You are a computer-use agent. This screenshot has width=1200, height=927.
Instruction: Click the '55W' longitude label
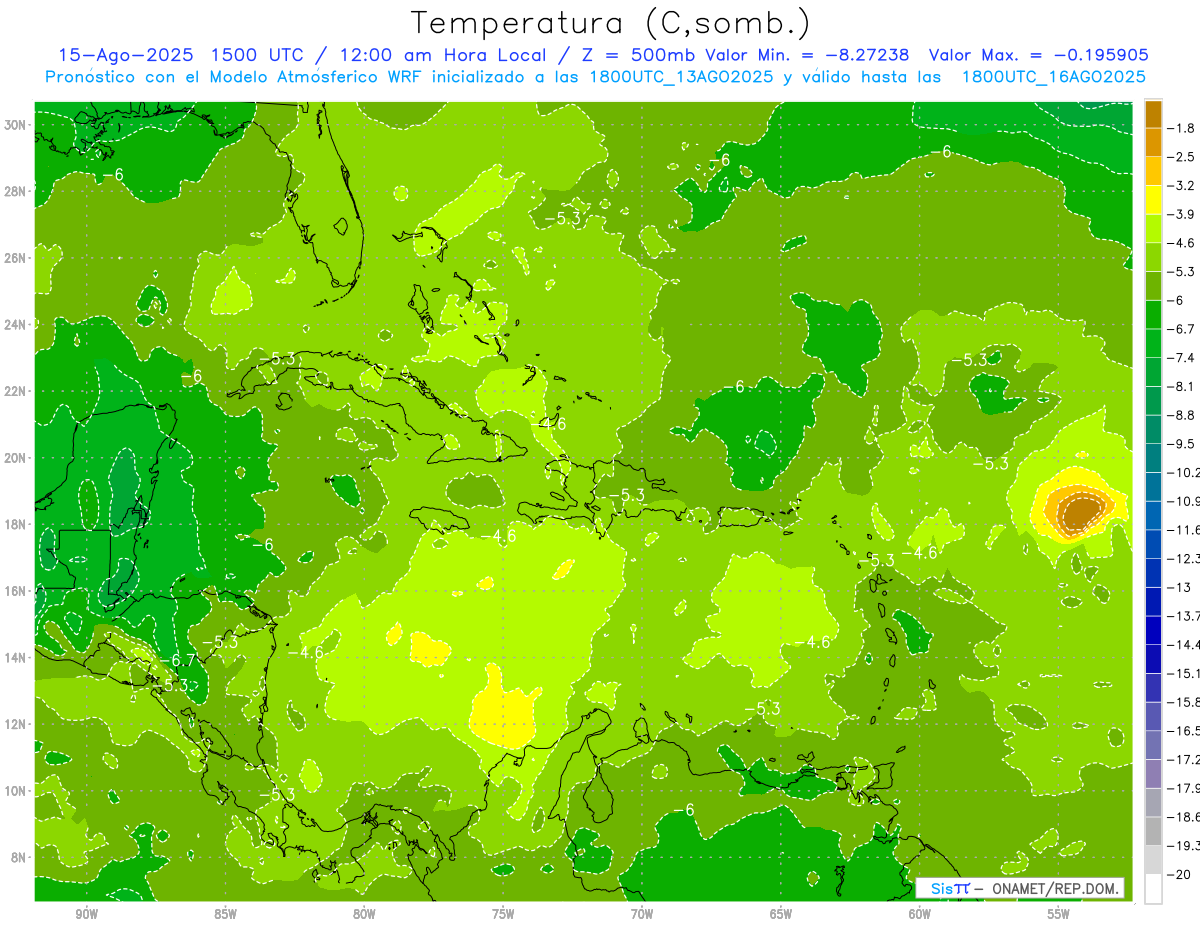(1059, 914)
